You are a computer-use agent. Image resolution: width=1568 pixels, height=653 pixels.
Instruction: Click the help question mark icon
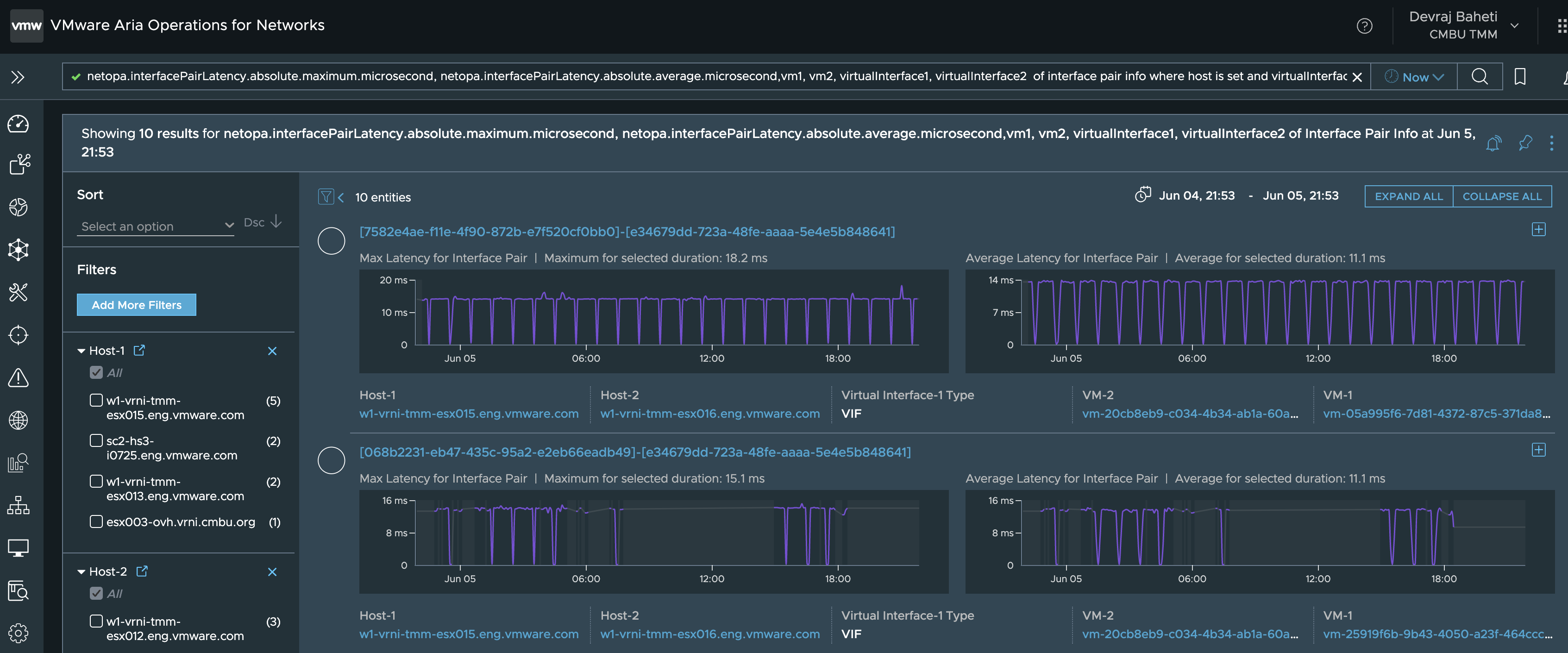click(x=1365, y=25)
